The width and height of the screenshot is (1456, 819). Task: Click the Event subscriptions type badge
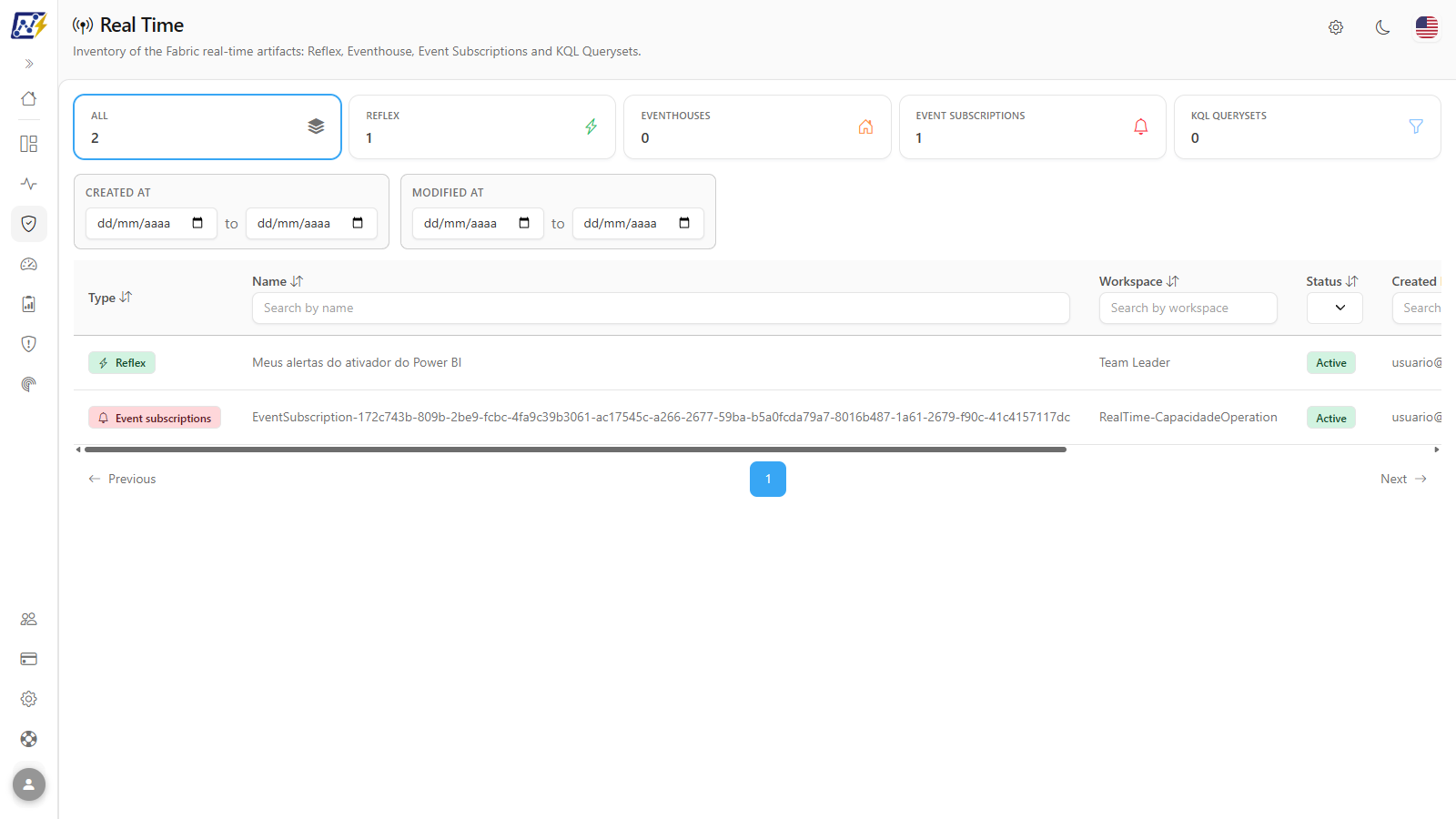click(x=155, y=418)
